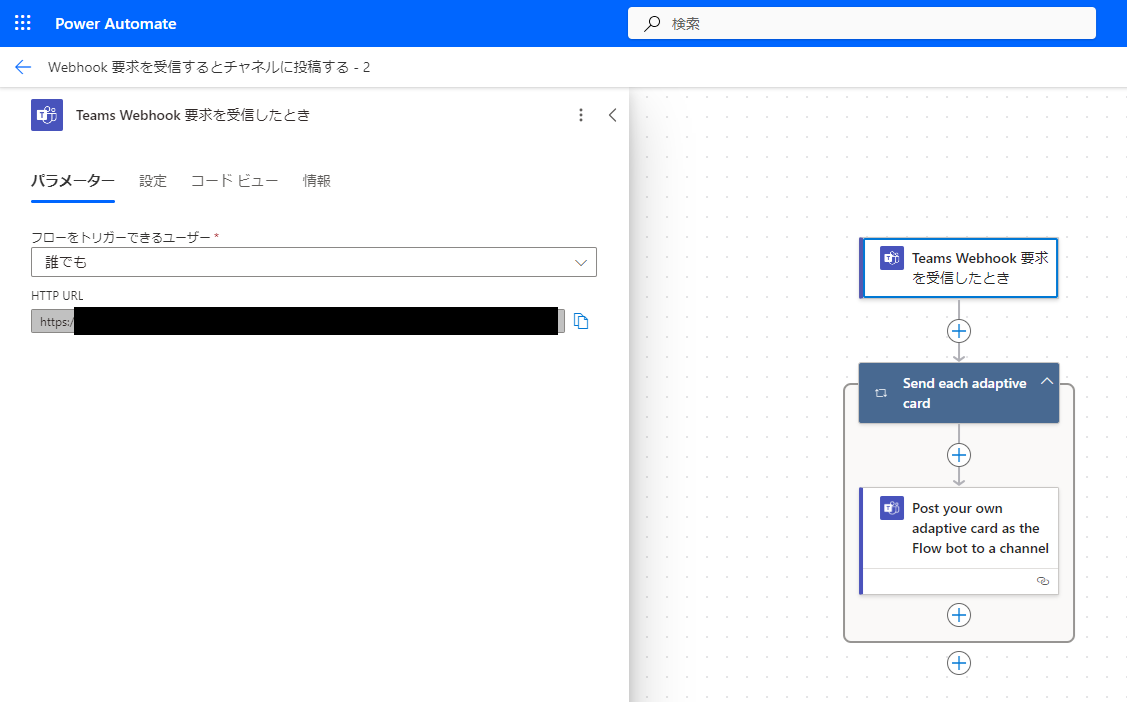Select Post your own adaptive card action
The height and width of the screenshot is (702, 1127).
[959, 540]
